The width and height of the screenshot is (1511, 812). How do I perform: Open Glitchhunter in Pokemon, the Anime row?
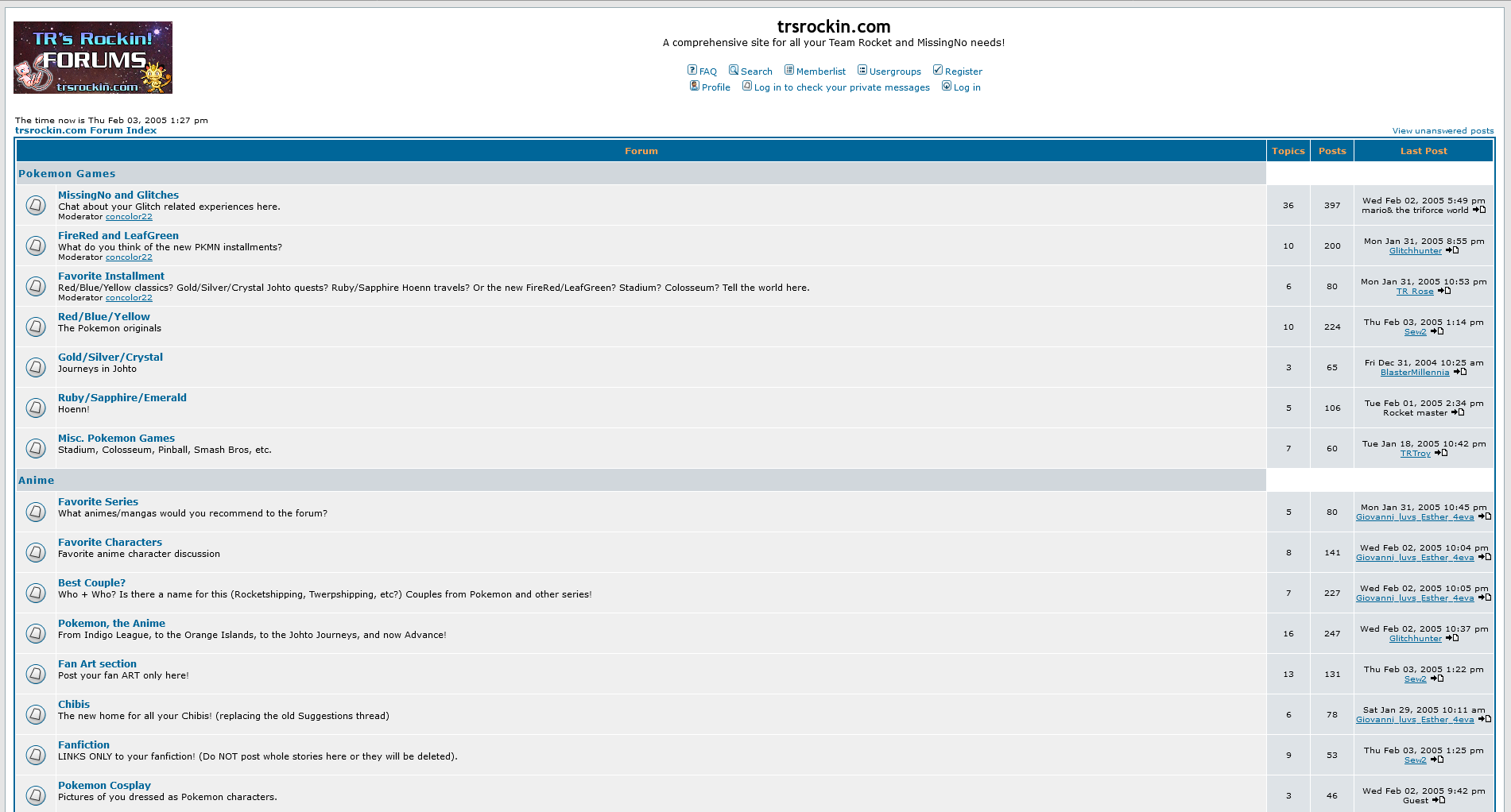pyautogui.click(x=1415, y=639)
